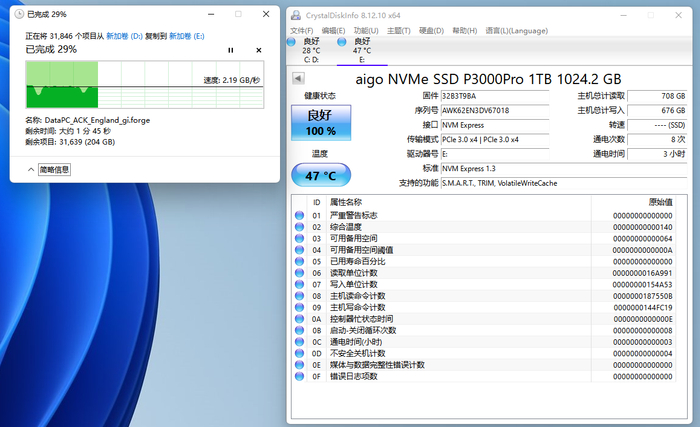Open the 硬盘(D) menu
Image resolution: width=700 pixels, height=427 pixels.
click(431, 30)
